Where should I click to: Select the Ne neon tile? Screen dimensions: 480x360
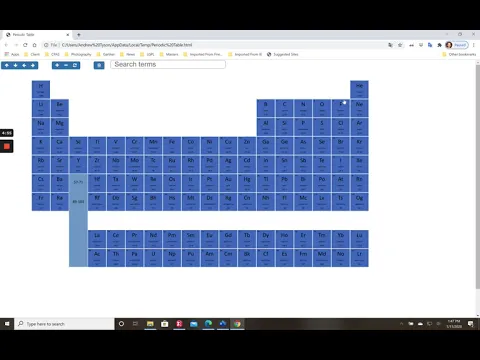click(x=359, y=108)
